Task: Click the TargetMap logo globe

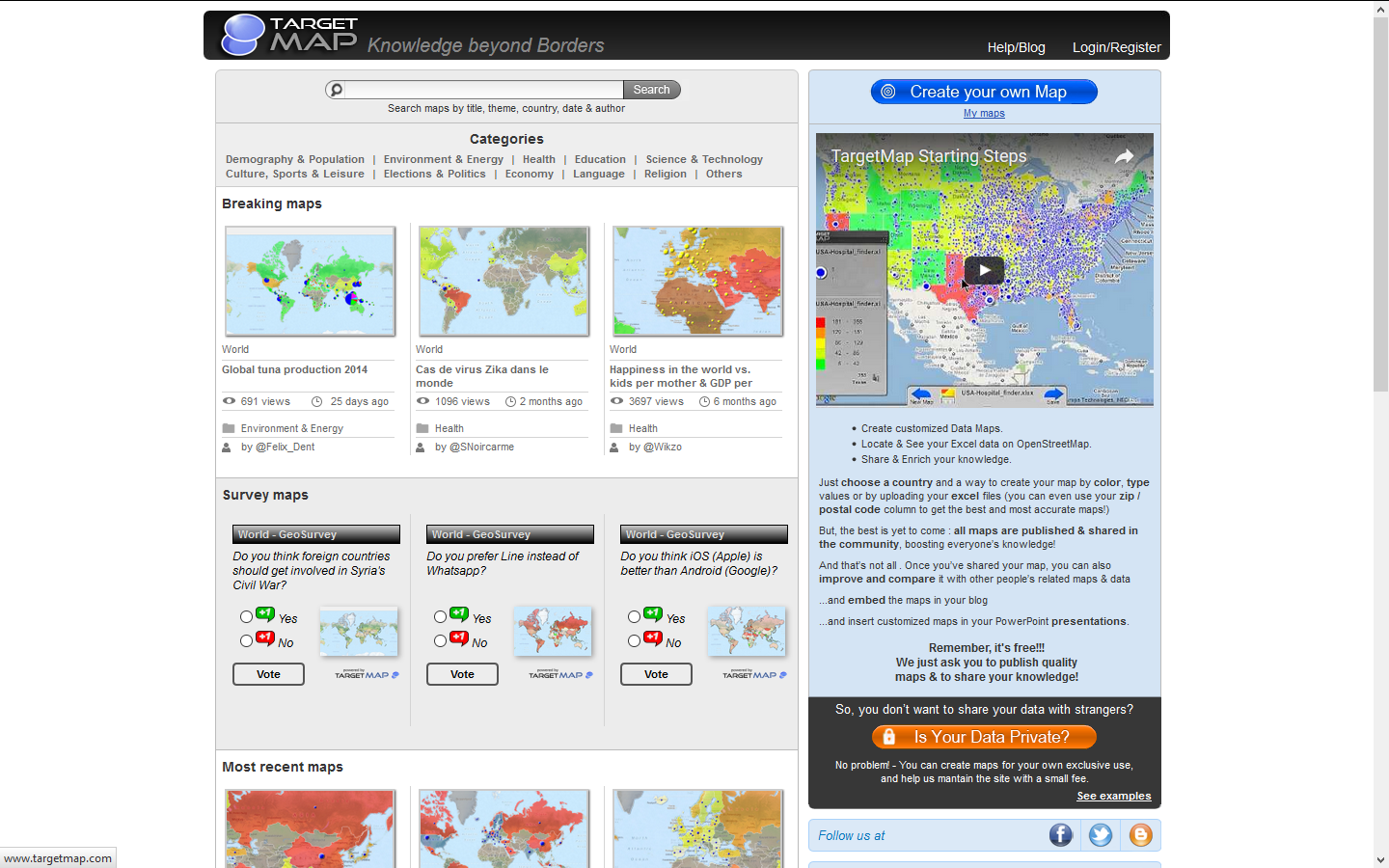Action: click(x=243, y=35)
